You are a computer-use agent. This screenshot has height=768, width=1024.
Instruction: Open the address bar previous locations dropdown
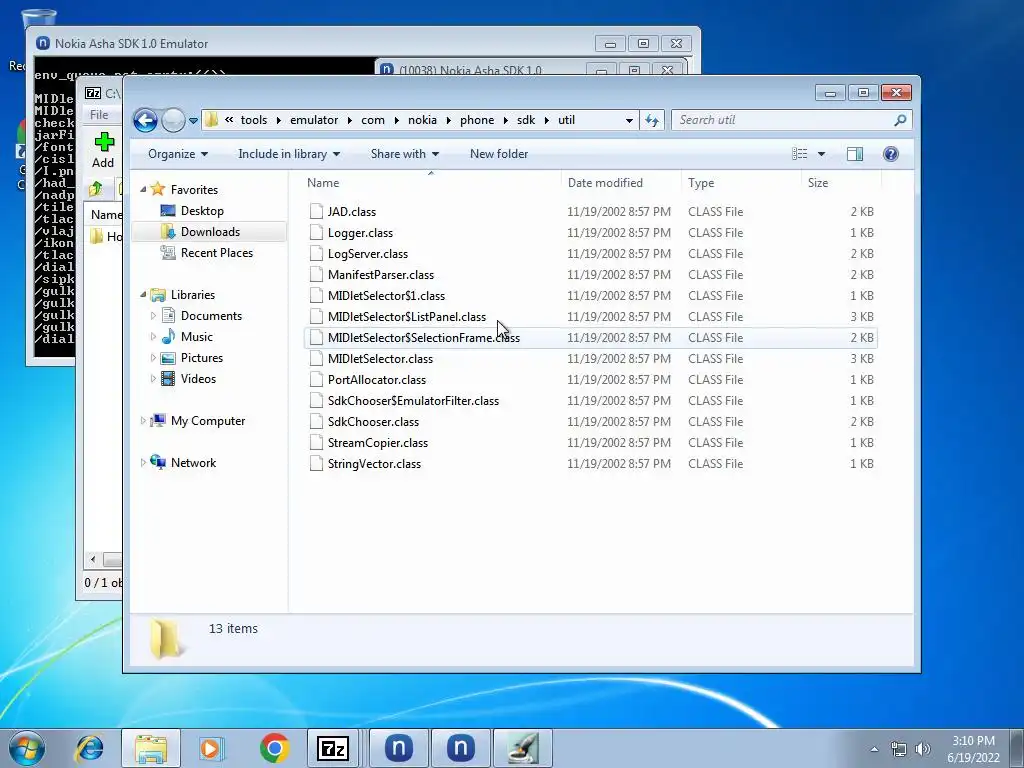pyautogui.click(x=629, y=120)
